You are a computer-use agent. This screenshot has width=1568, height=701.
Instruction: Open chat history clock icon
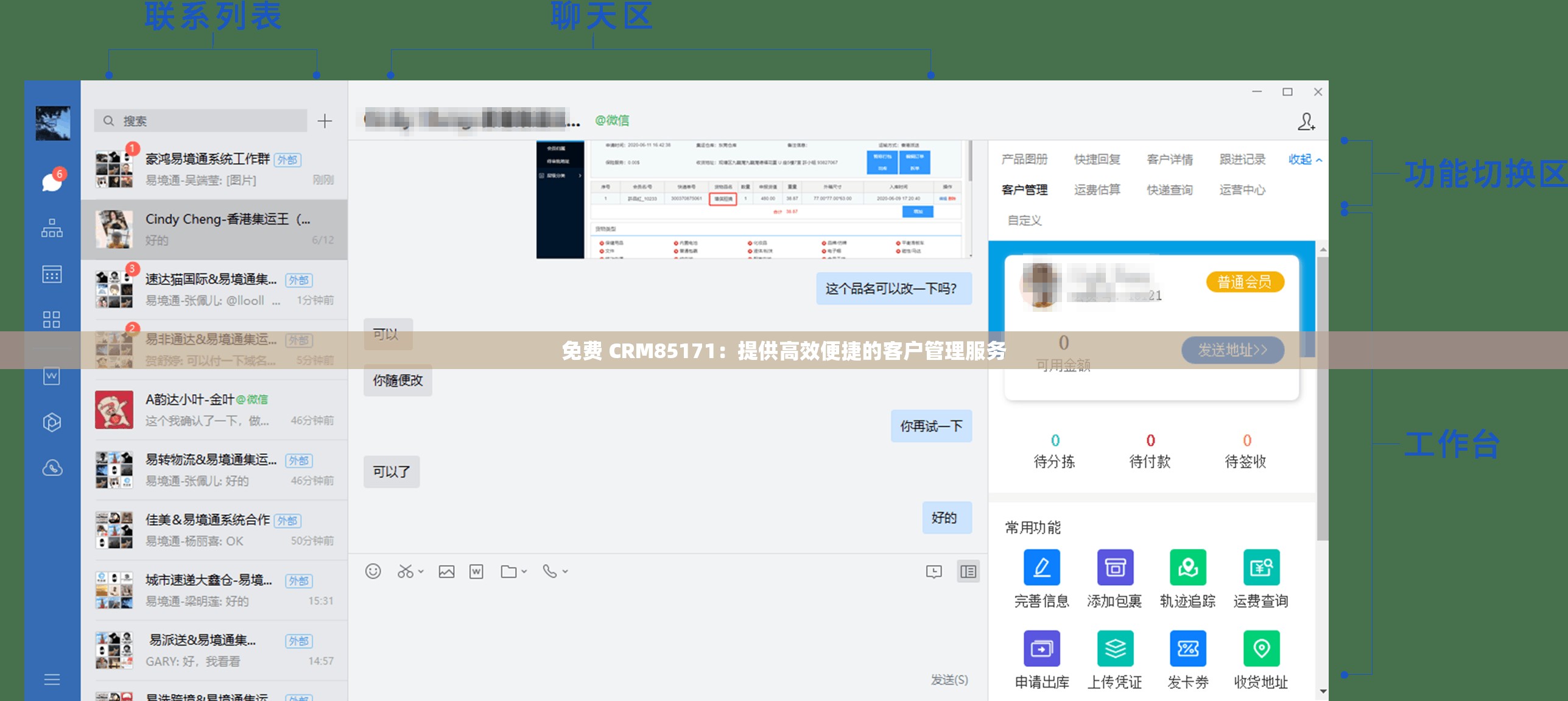(933, 571)
